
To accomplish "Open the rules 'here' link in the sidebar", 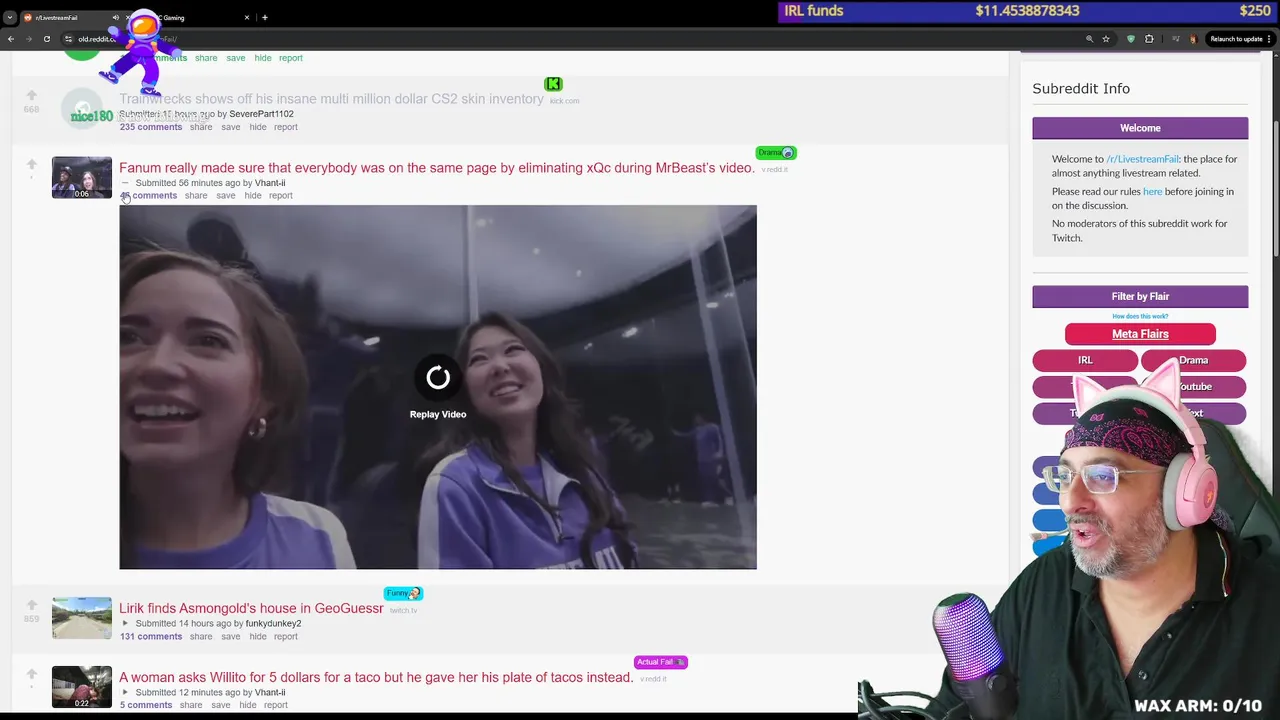I will tap(1152, 191).
